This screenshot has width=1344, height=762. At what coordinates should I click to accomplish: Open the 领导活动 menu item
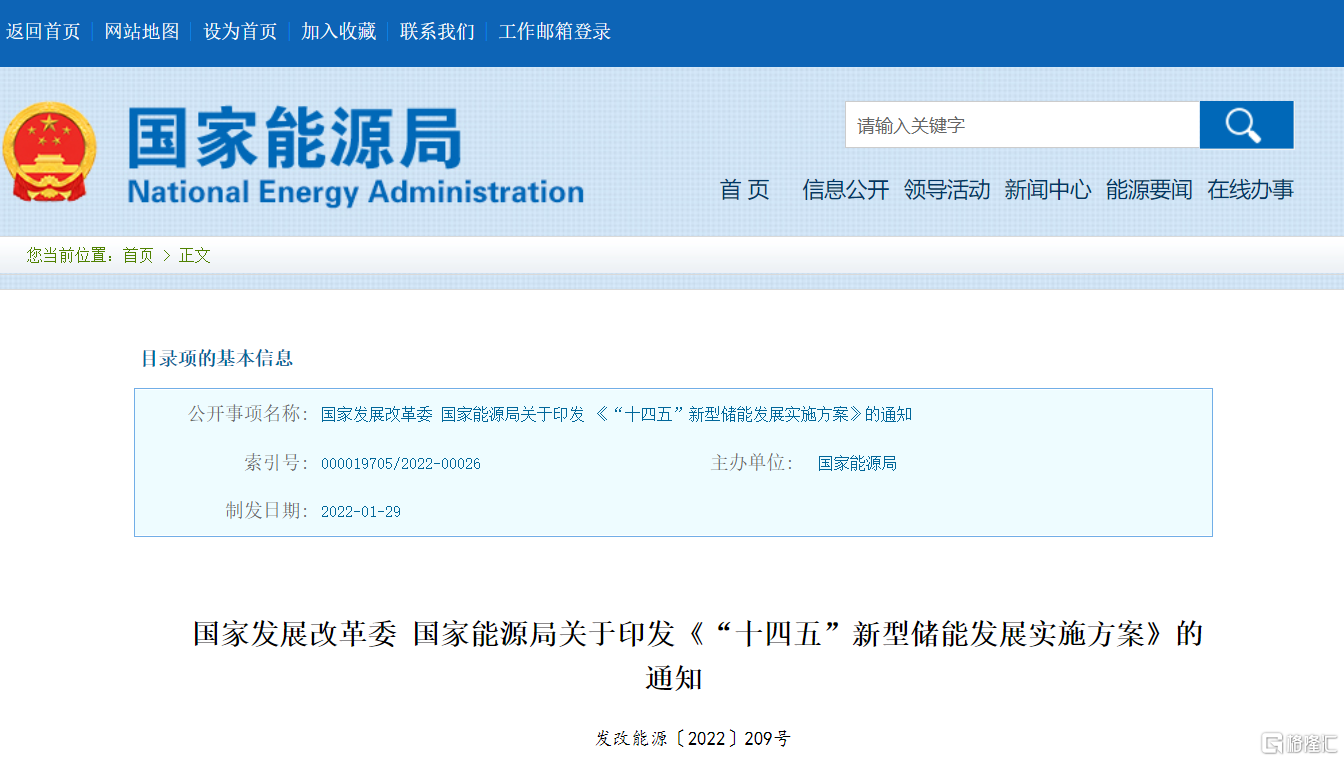(947, 190)
